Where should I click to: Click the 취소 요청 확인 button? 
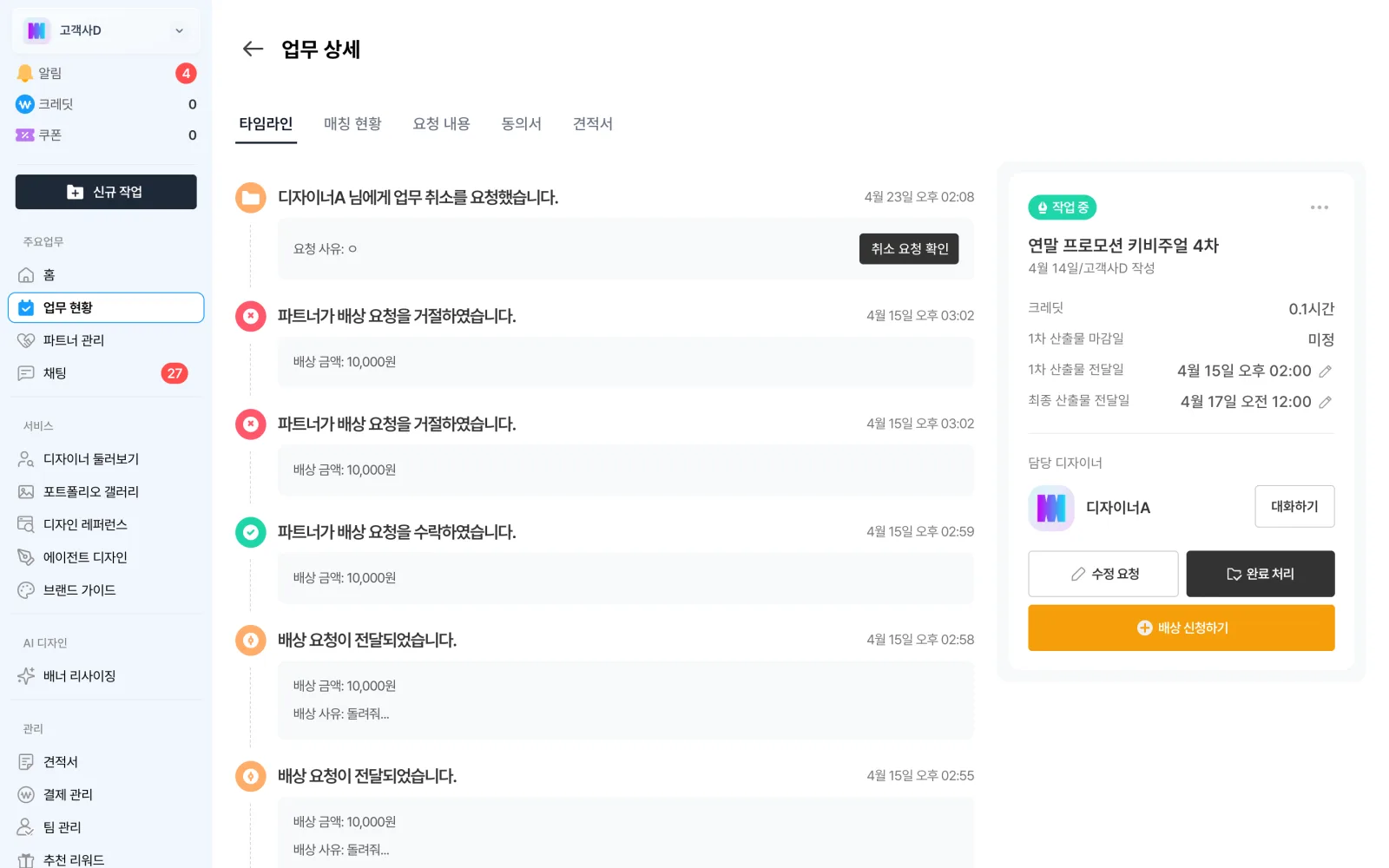[x=909, y=249]
